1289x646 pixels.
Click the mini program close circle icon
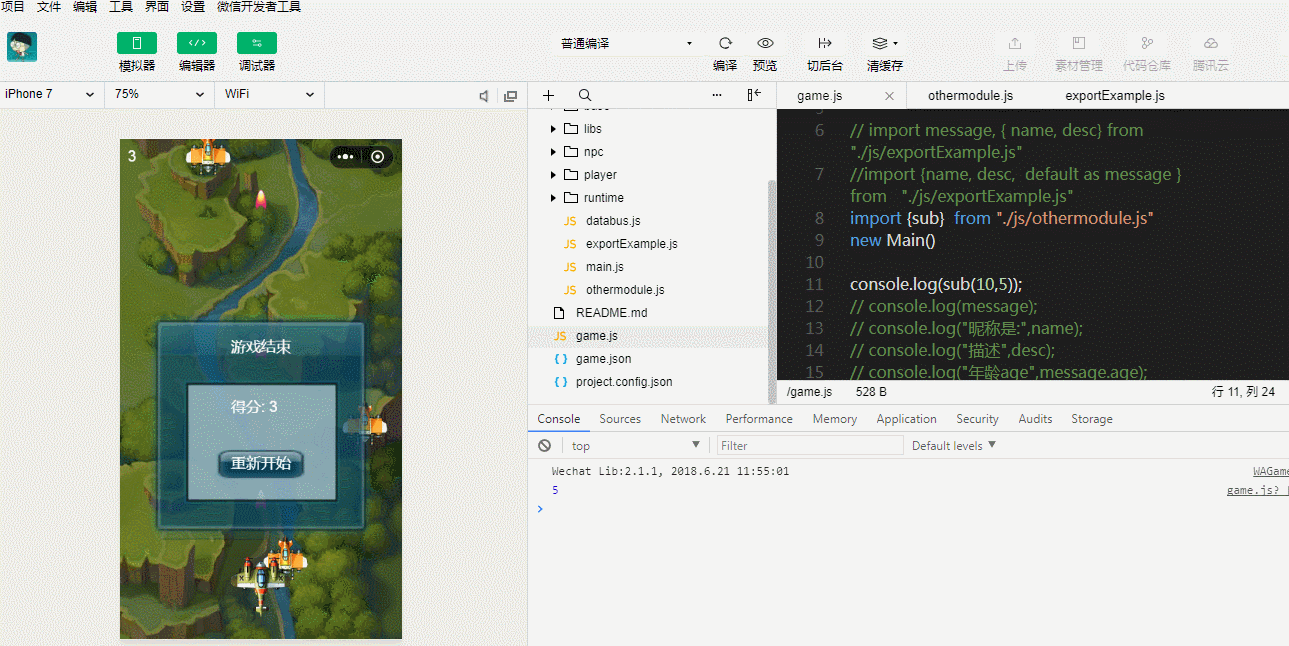pos(378,157)
